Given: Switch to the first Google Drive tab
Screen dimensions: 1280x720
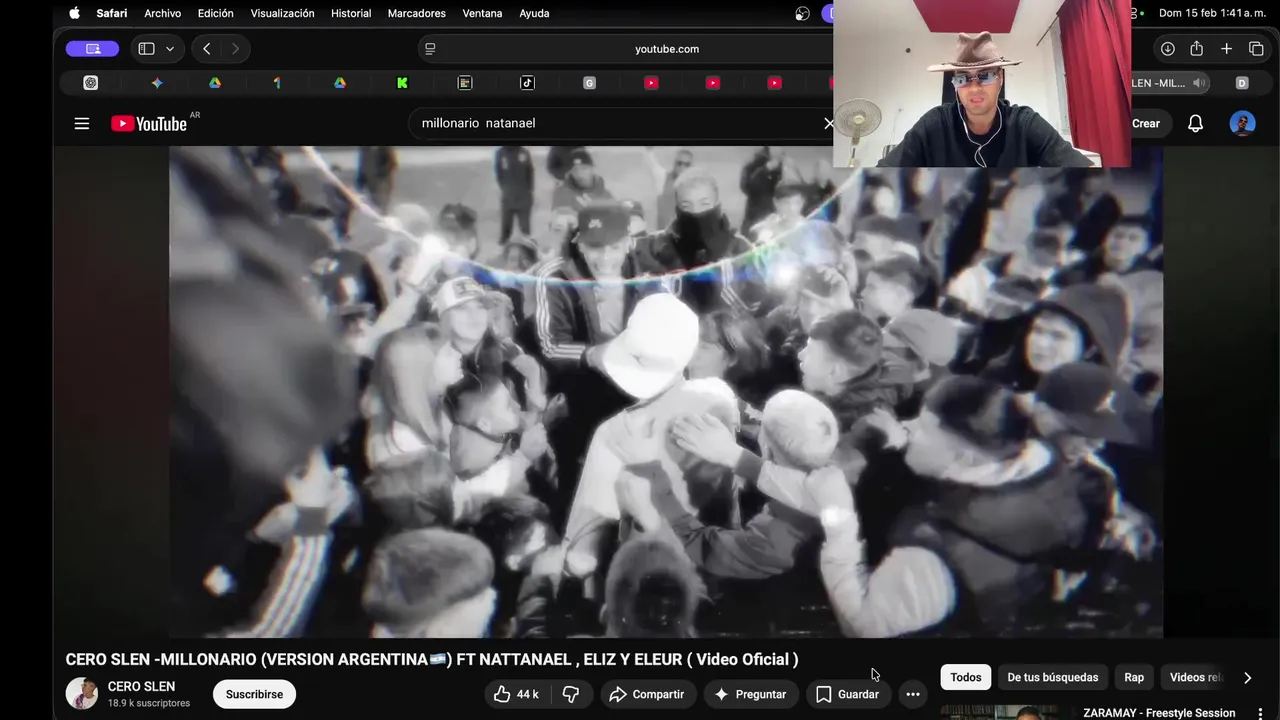Looking at the screenshot, I should [x=215, y=83].
